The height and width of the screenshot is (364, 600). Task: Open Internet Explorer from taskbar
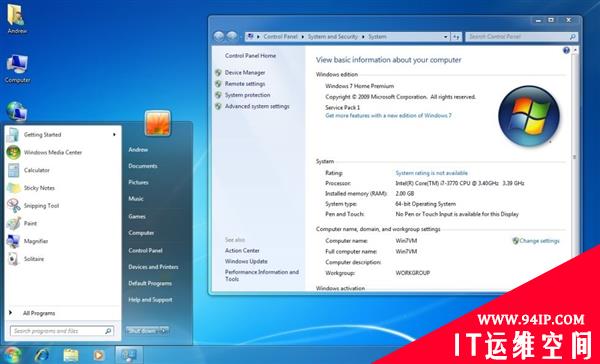[x=42, y=355]
